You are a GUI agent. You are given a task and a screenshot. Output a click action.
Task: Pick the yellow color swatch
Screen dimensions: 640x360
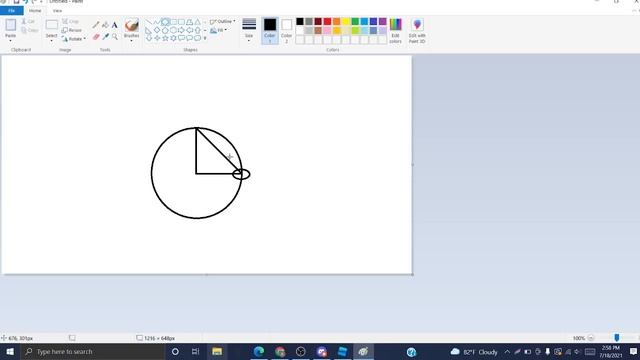coord(346,21)
